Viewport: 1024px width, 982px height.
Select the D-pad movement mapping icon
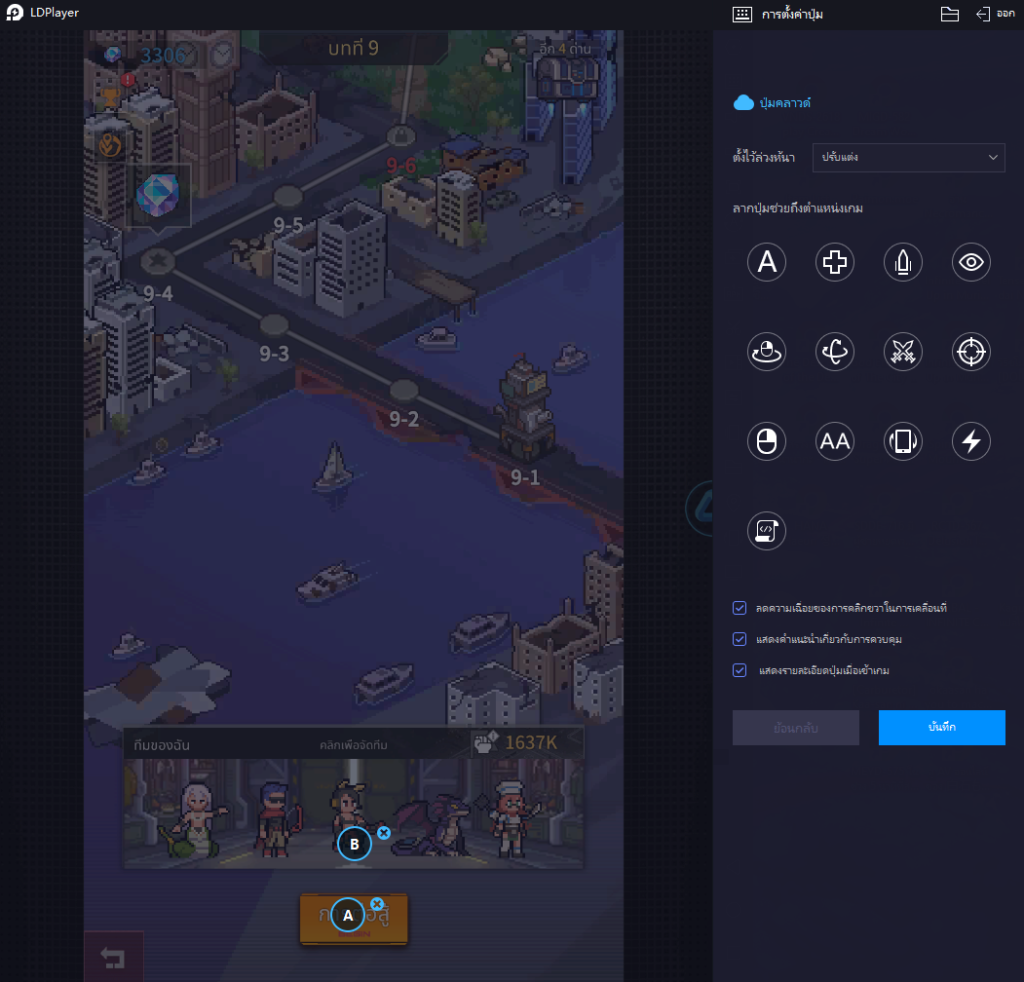click(x=835, y=262)
